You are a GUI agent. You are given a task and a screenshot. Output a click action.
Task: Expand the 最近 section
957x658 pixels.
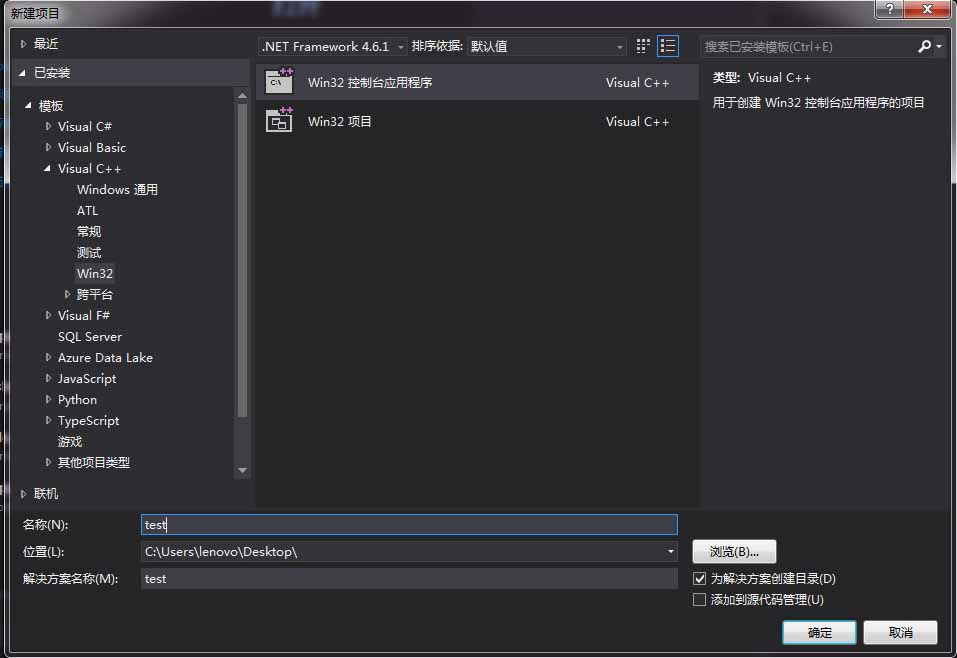point(23,44)
